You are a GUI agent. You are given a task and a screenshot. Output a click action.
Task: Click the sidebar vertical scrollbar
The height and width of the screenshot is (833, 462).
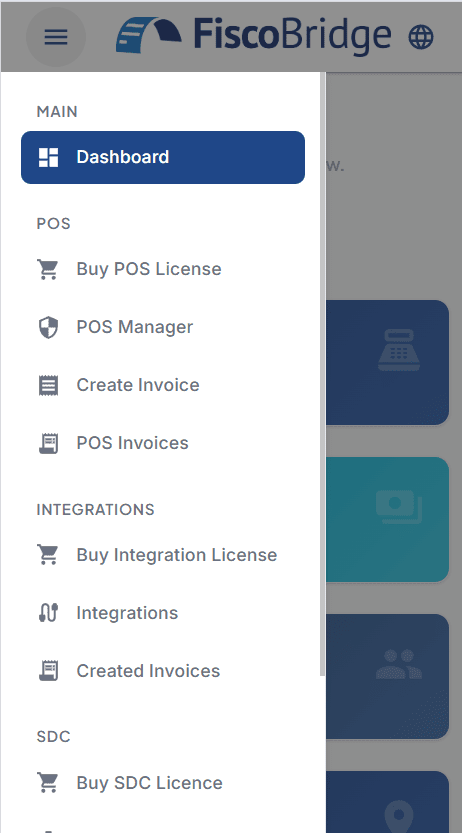click(x=322, y=374)
